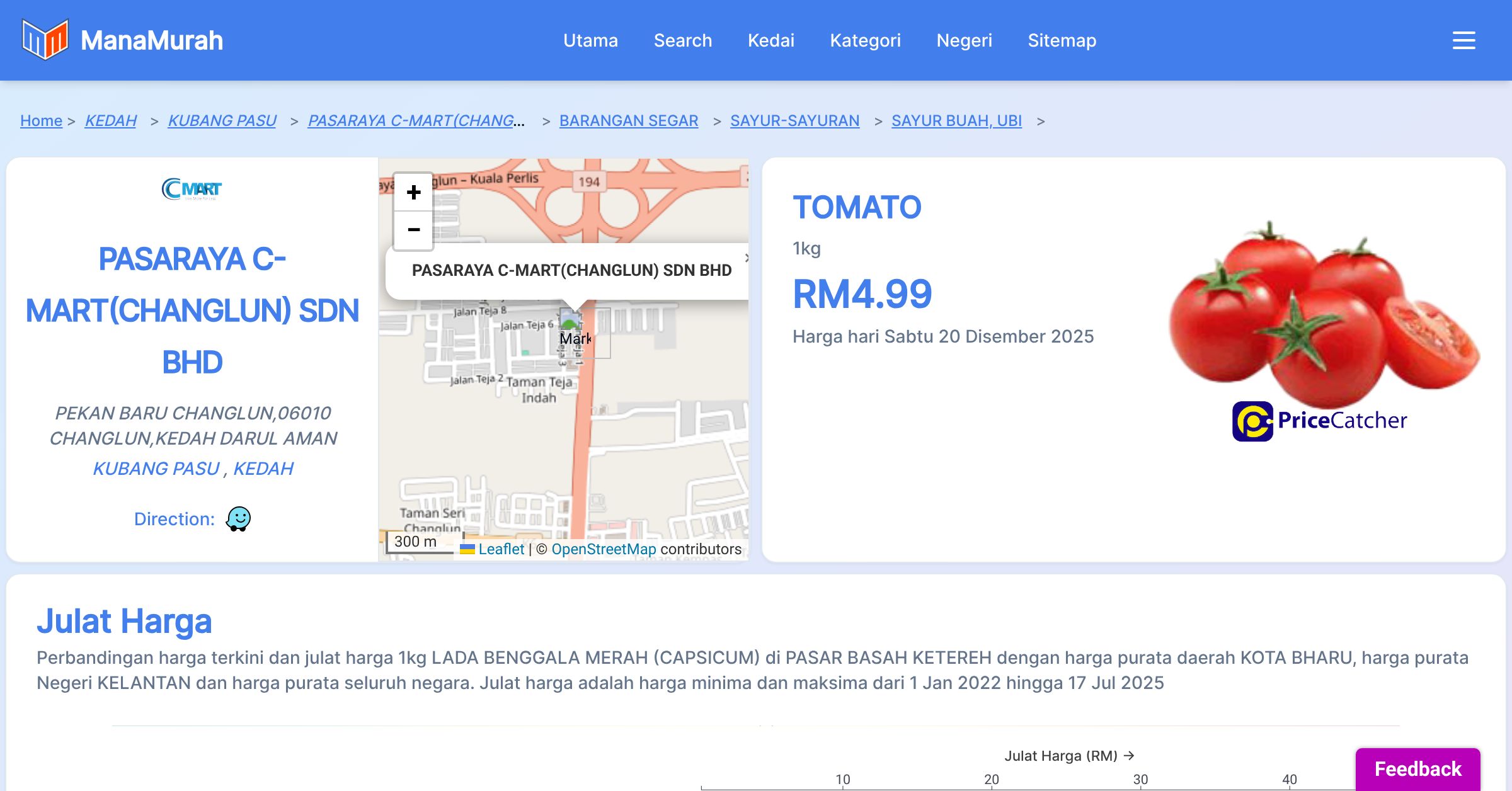The height and width of the screenshot is (791, 1512).
Task: Open the Search menu item
Action: 683,40
